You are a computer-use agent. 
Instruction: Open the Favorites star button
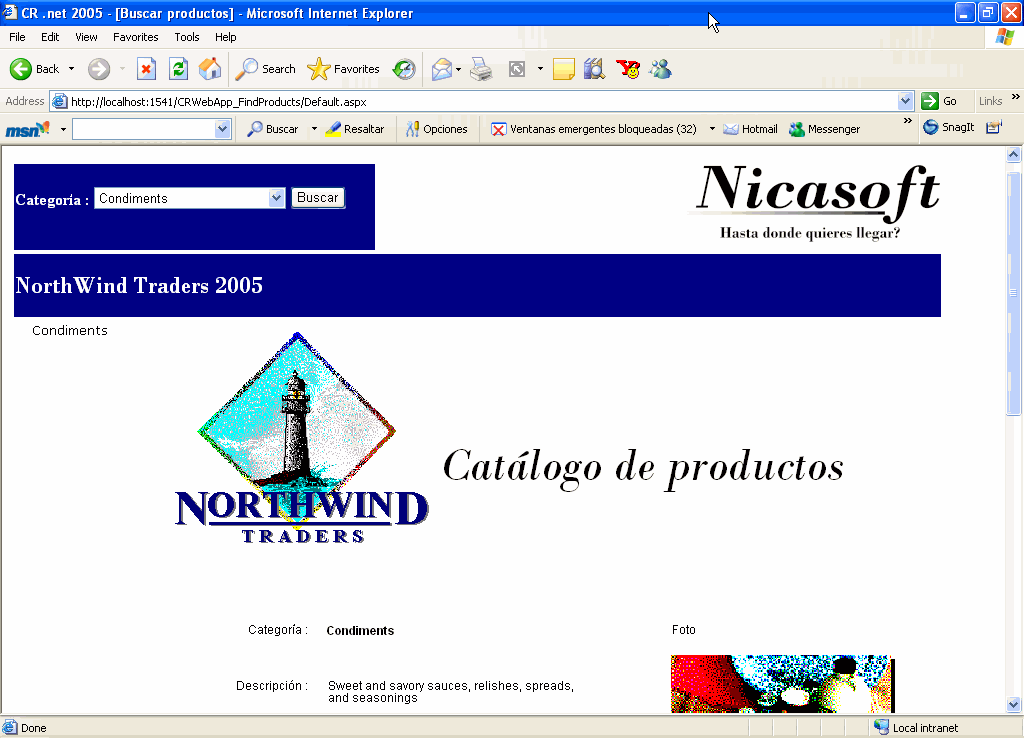pyautogui.click(x=344, y=69)
